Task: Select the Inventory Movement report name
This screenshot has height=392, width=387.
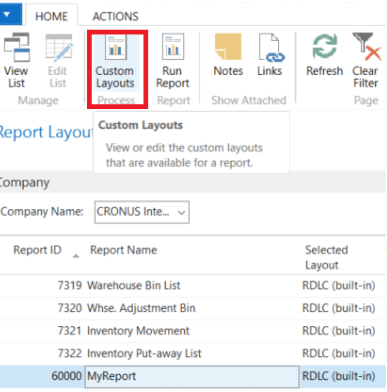Action: [138, 331]
